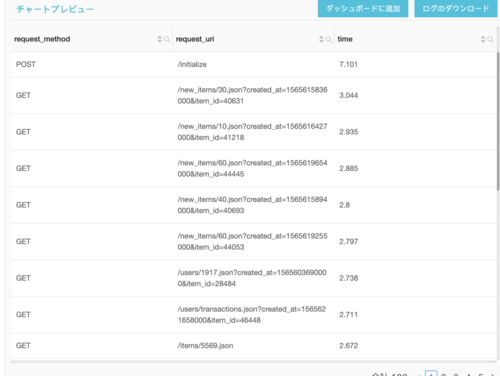The height and width of the screenshot is (376, 500).
Task: Select the row with time 3.044
Action: [254, 95]
